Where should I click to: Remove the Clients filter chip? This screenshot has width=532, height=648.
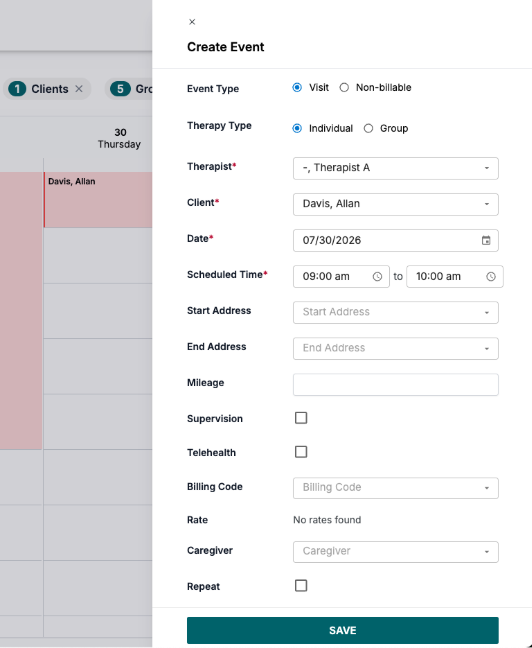point(79,89)
